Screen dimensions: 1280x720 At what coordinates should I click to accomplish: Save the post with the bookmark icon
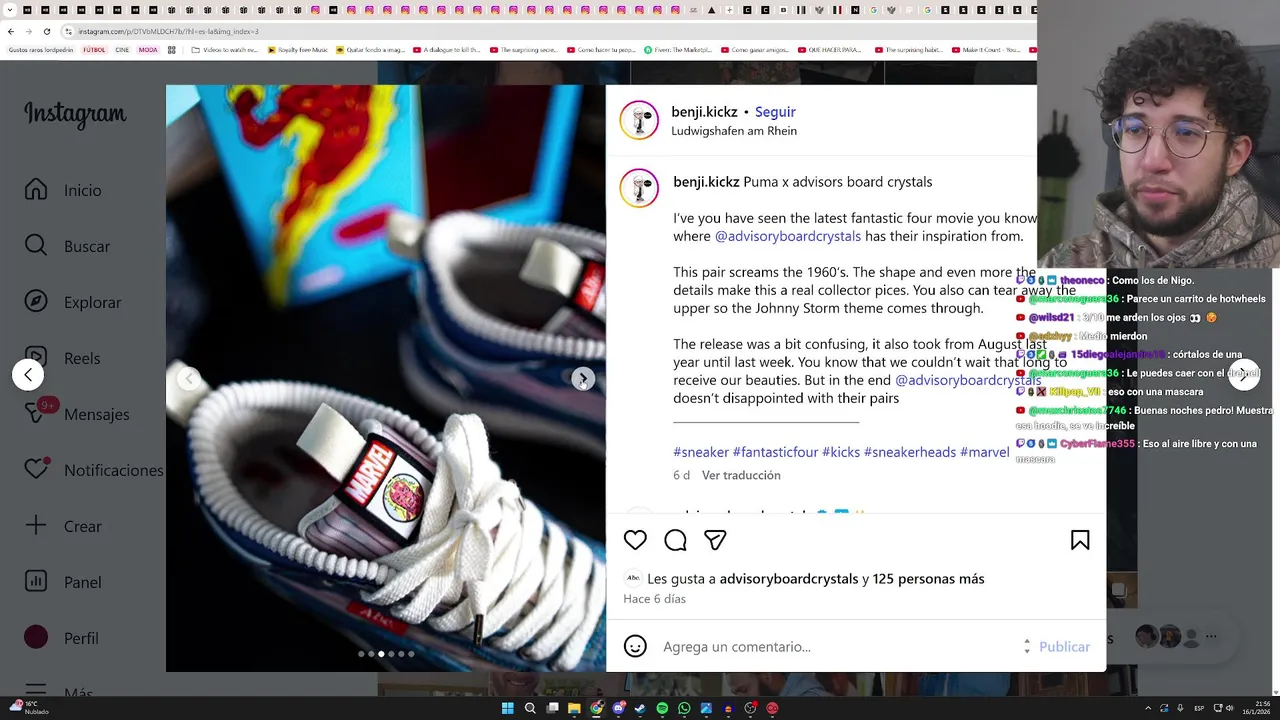pos(1080,540)
